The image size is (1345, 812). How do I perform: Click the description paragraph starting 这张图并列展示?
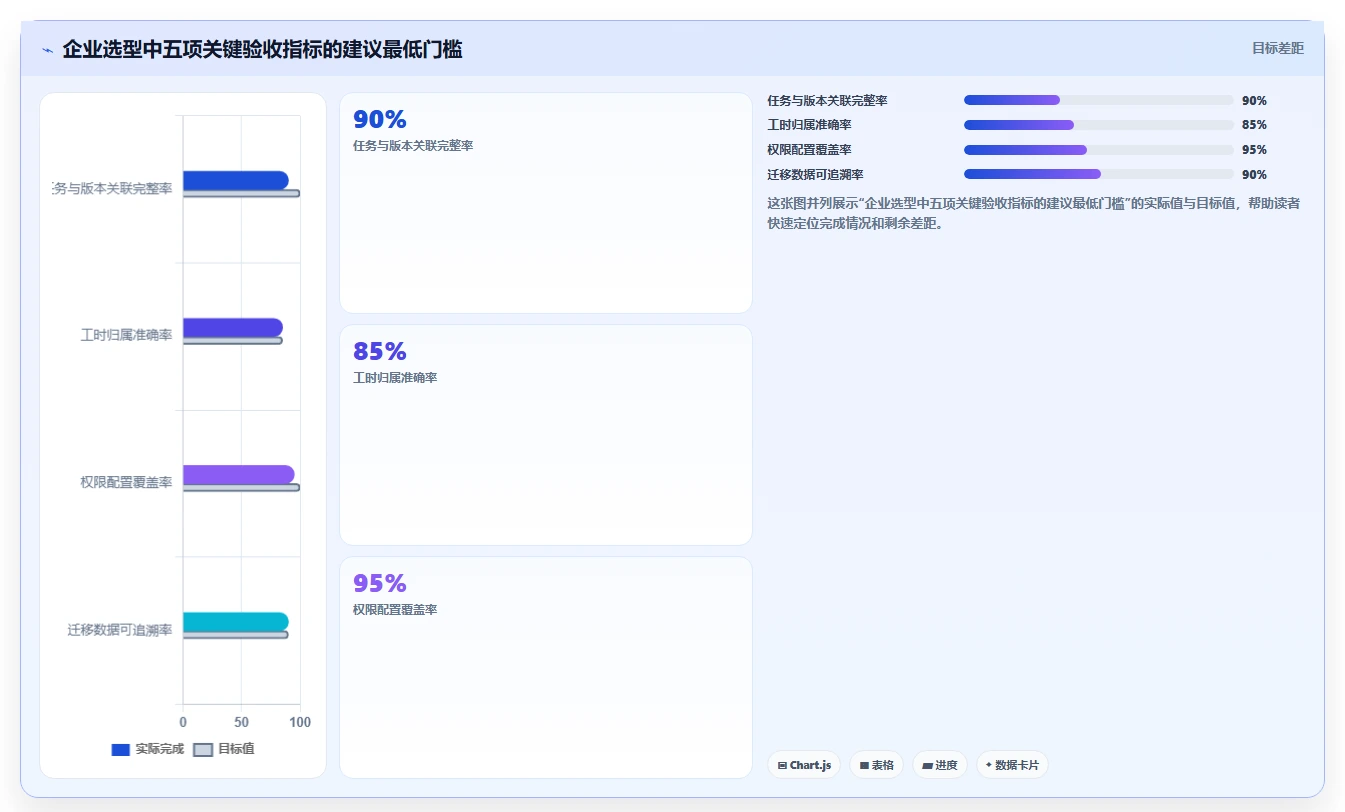[x=1033, y=213]
